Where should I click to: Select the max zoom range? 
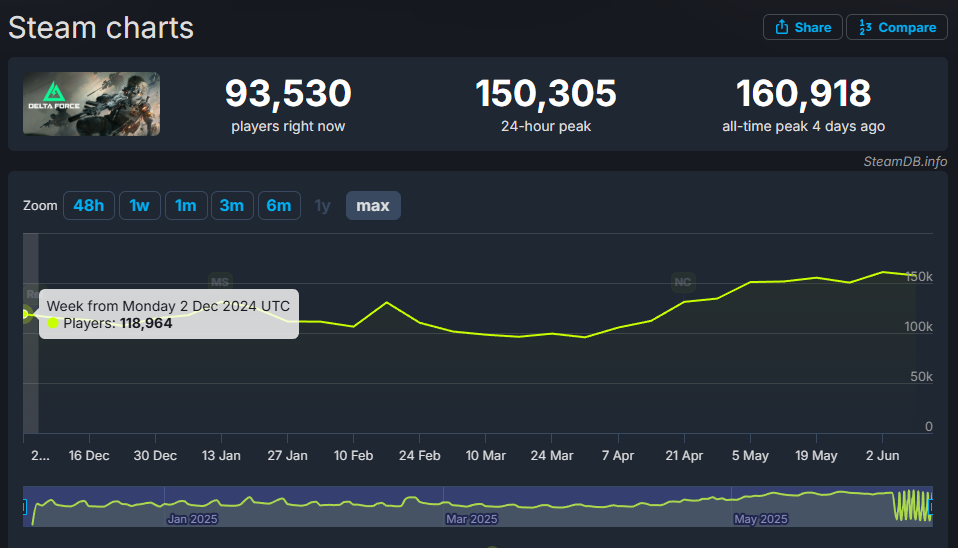[x=373, y=205]
